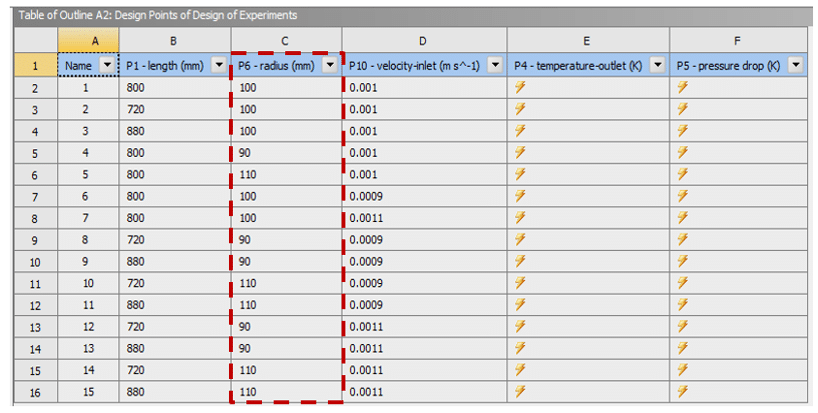Screen dimensions: 818x413
Task: Open the Name column filter dropdown
Action: tap(107, 65)
